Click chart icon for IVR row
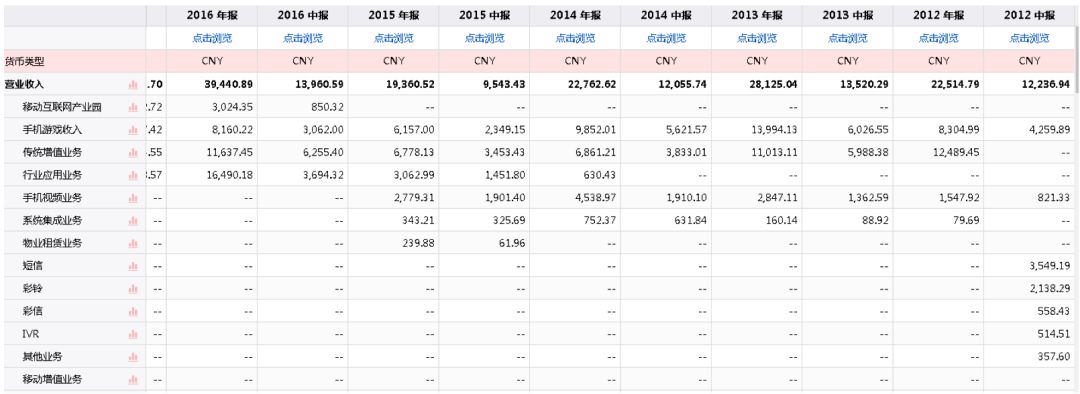The image size is (1080, 394). [133, 335]
